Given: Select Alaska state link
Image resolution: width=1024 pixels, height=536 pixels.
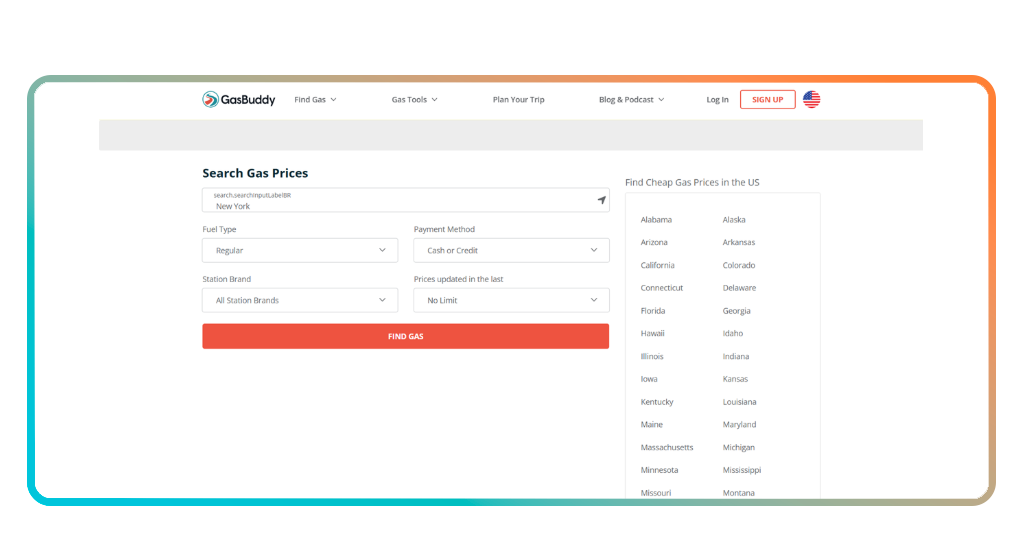Looking at the screenshot, I should click(x=733, y=220).
